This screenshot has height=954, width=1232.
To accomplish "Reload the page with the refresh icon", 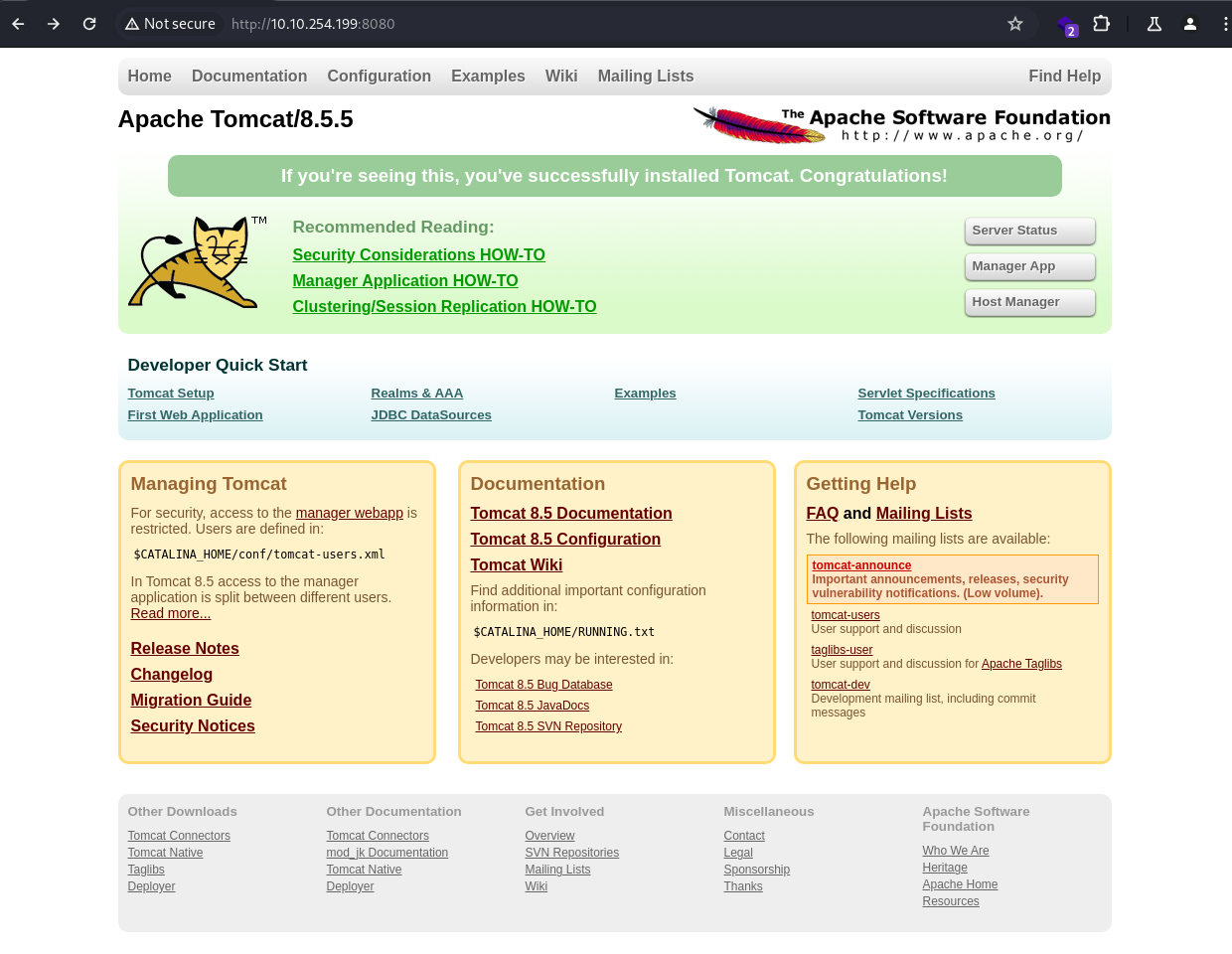I will point(89,24).
